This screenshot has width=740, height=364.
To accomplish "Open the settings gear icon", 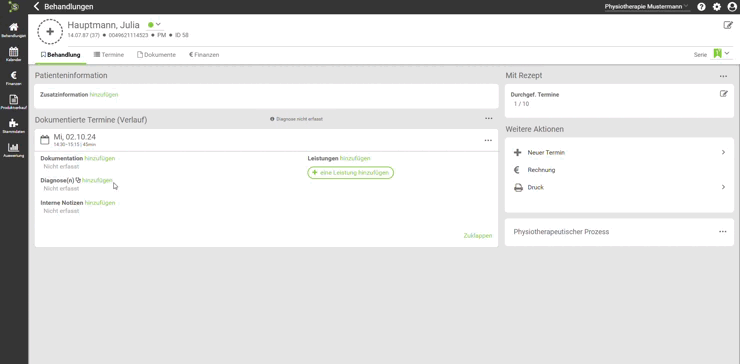I will pyautogui.click(x=716, y=7).
